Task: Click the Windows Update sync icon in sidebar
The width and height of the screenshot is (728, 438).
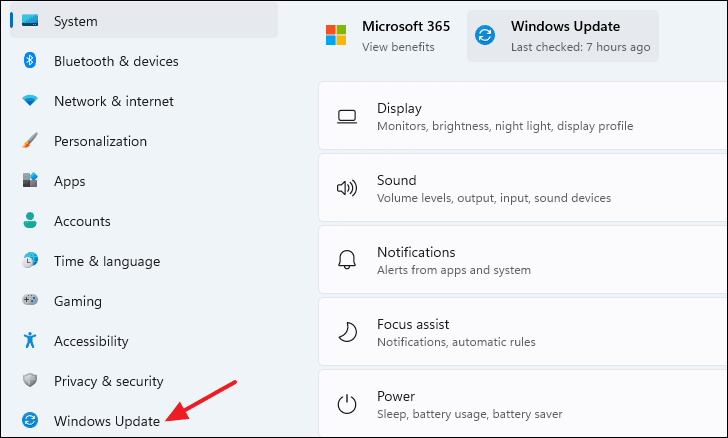Action: pyautogui.click(x=30, y=420)
